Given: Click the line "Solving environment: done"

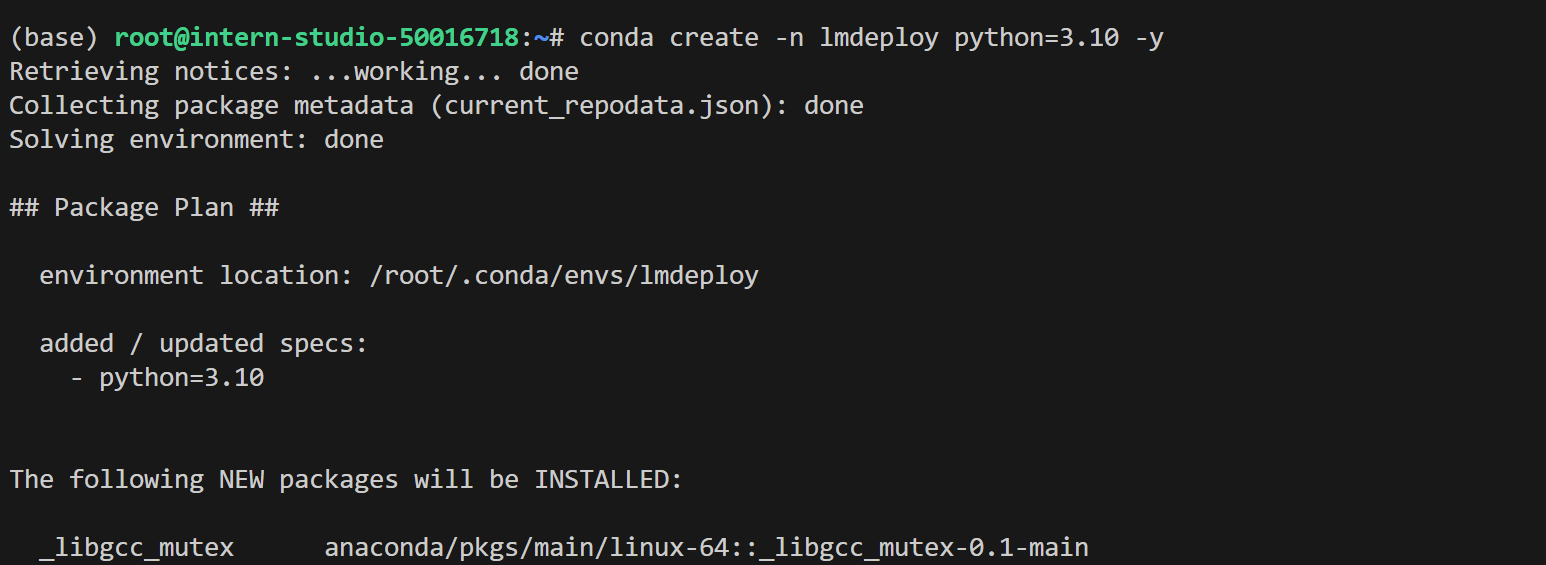Looking at the screenshot, I should (197, 140).
